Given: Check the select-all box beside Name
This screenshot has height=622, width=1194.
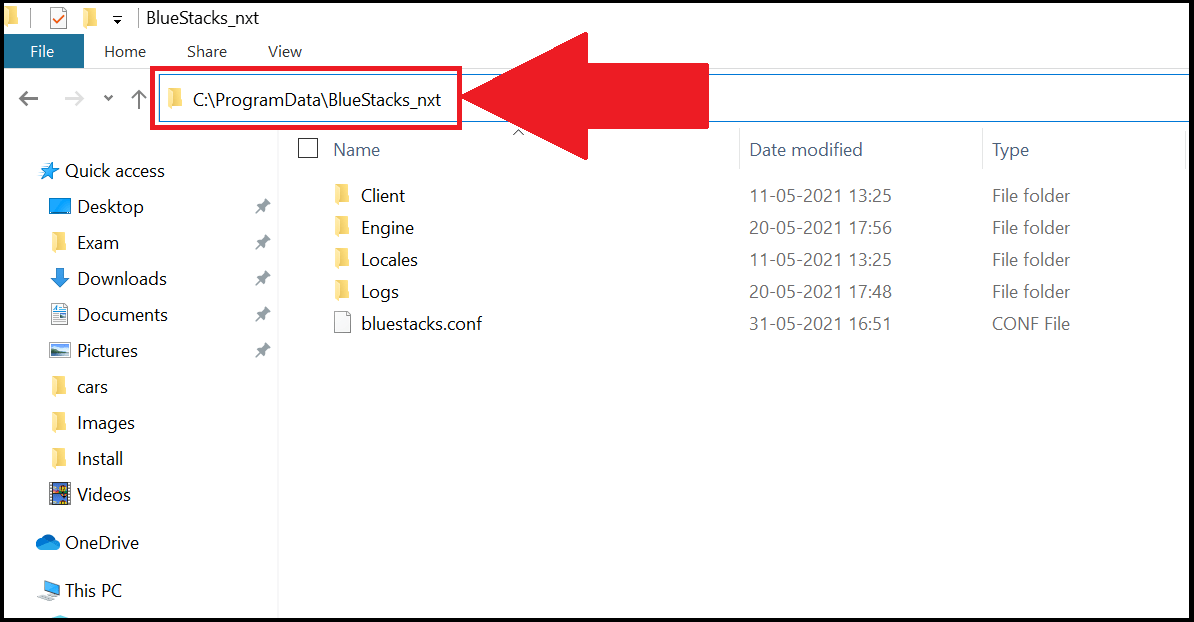Looking at the screenshot, I should (307, 147).
